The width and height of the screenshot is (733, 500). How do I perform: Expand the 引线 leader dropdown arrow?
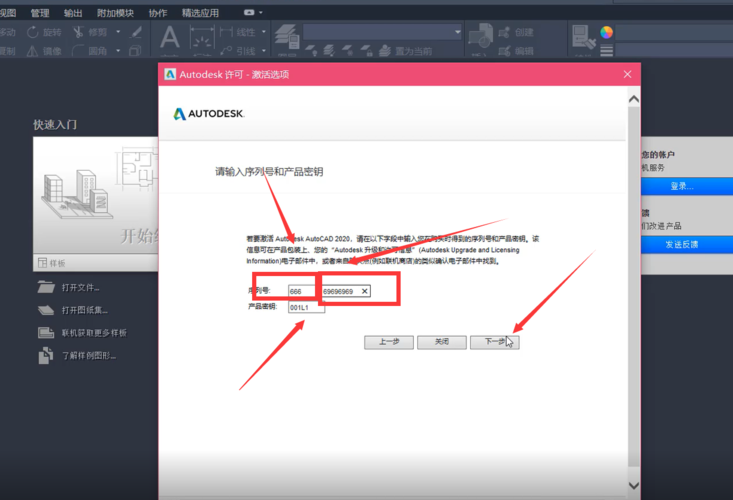coord(264,50)
